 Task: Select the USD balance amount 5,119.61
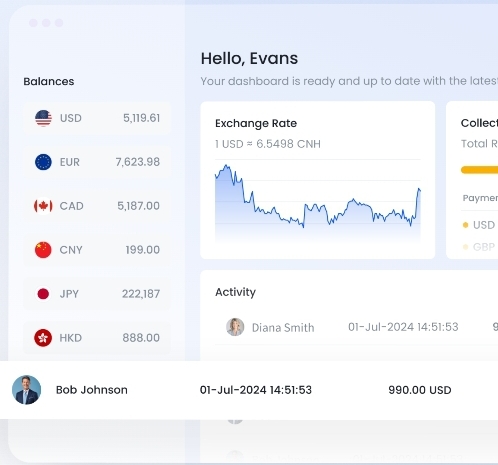pos(141,118)
